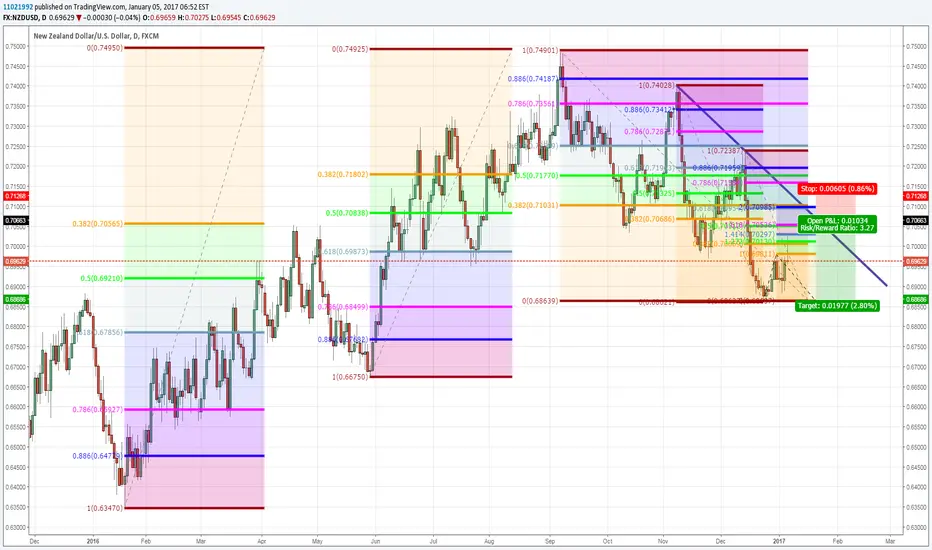This screenshot has width=932, height=550.
Task: Select the 0.886(0.64779) level label
Action: pos(97,456)
